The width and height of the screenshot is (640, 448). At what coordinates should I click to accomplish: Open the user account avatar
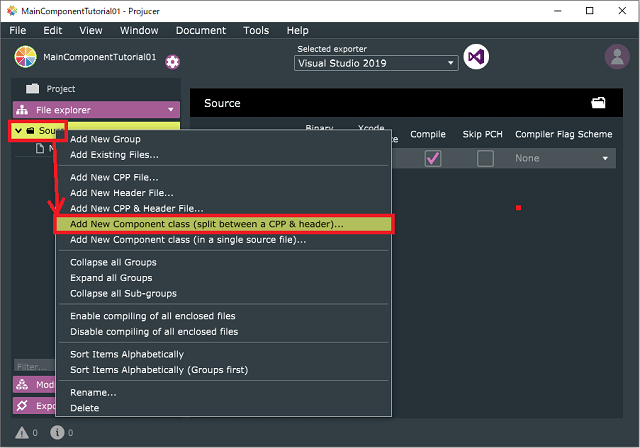[x=617, y=57]
